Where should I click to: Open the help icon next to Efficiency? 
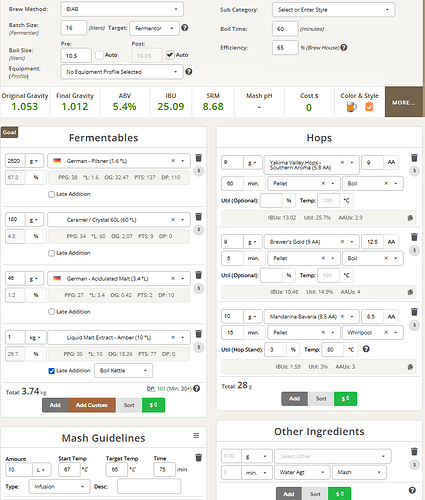[x=344, y=48]
